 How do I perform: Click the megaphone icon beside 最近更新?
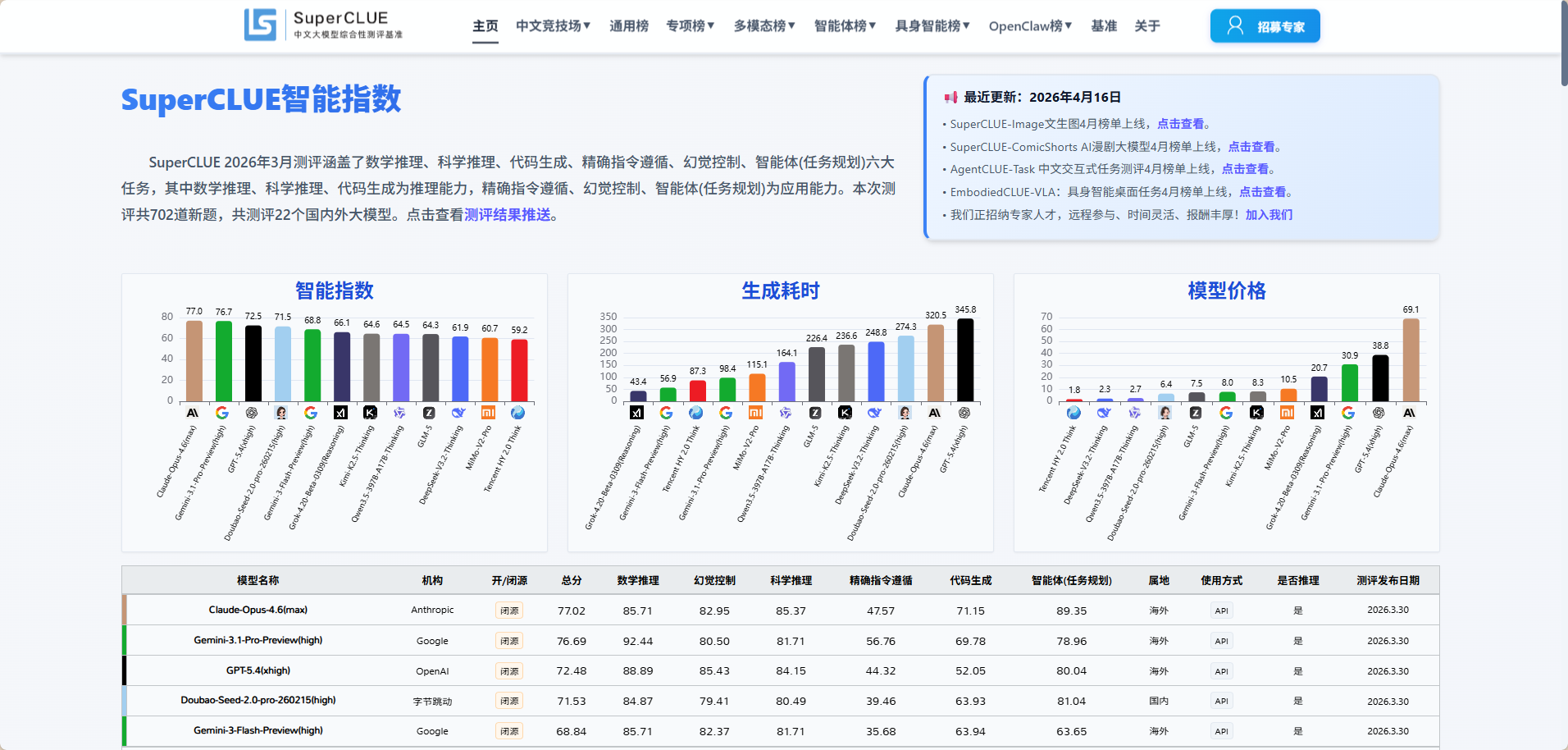[950, 97]
